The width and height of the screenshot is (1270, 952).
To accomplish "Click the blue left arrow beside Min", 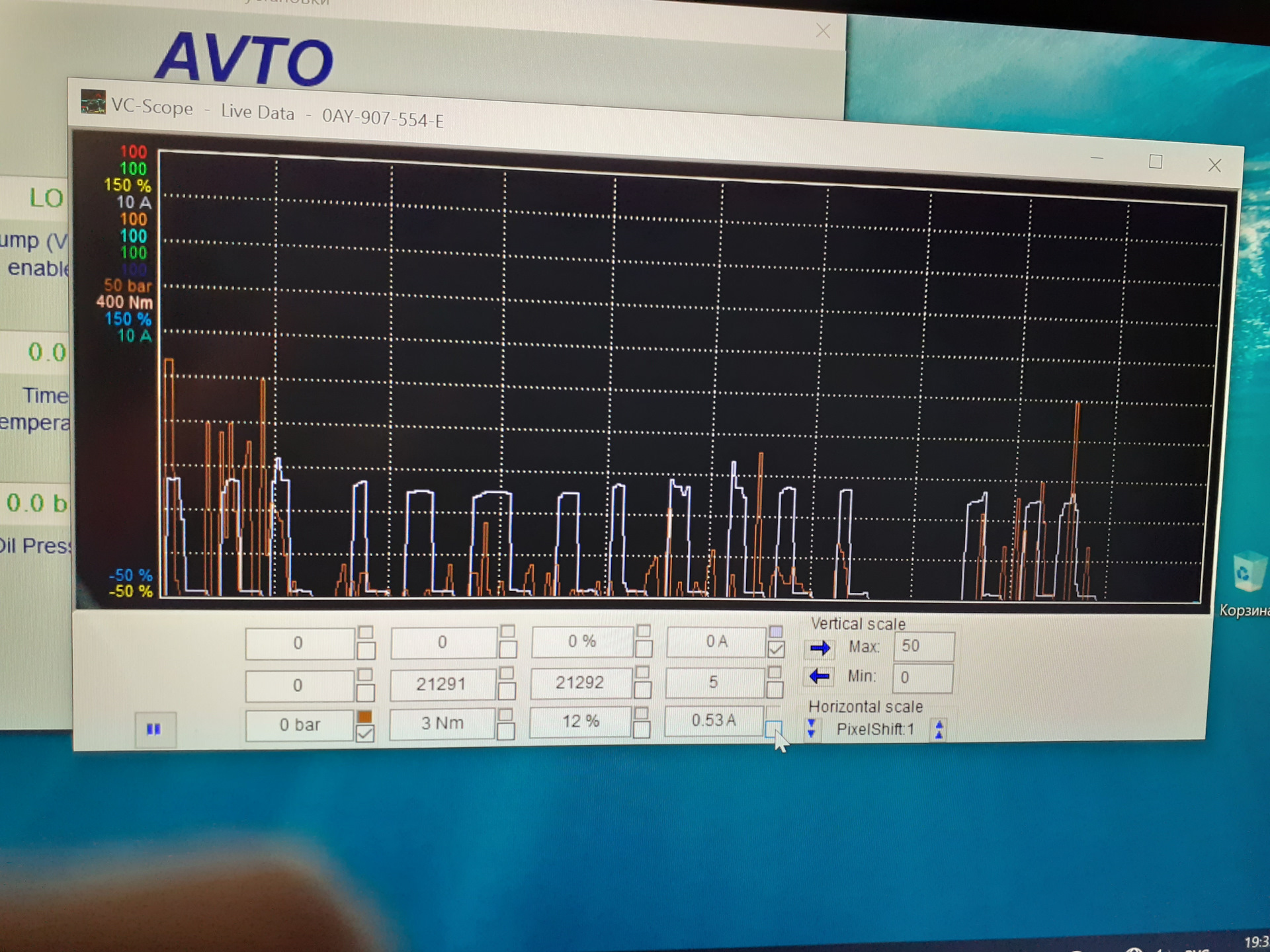I will (820, 676).
